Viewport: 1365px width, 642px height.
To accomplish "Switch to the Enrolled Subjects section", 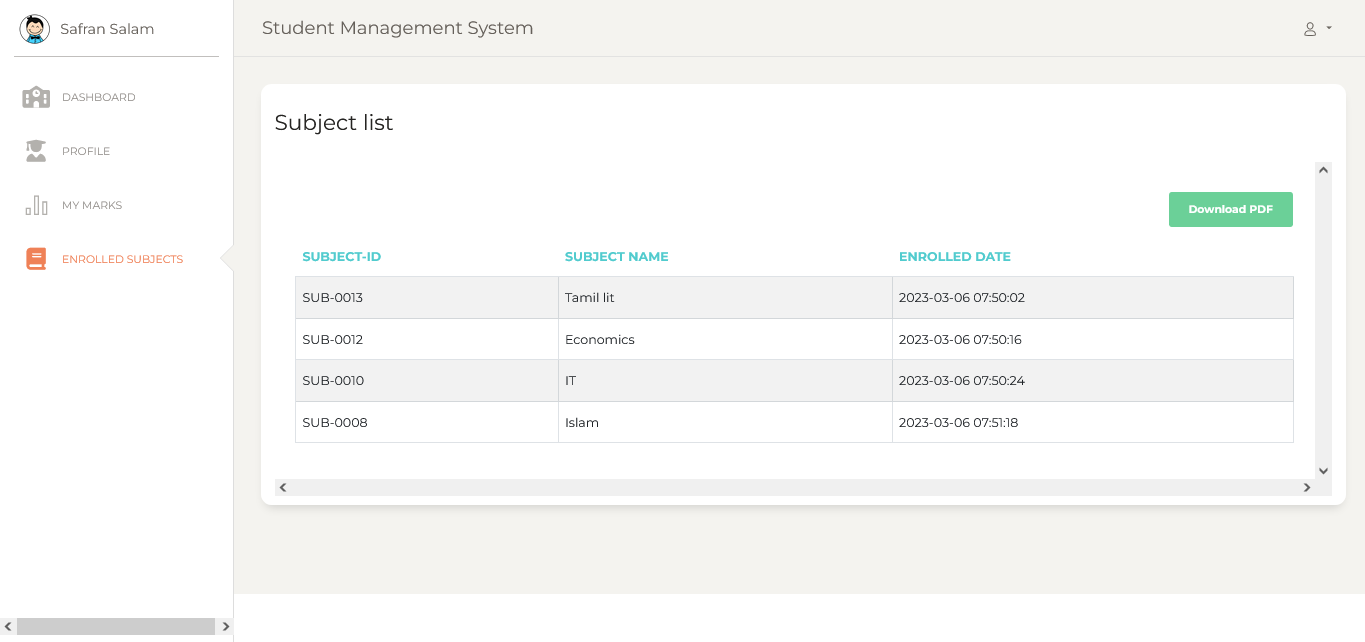I will pyautogui.click(x=122, y=258).
